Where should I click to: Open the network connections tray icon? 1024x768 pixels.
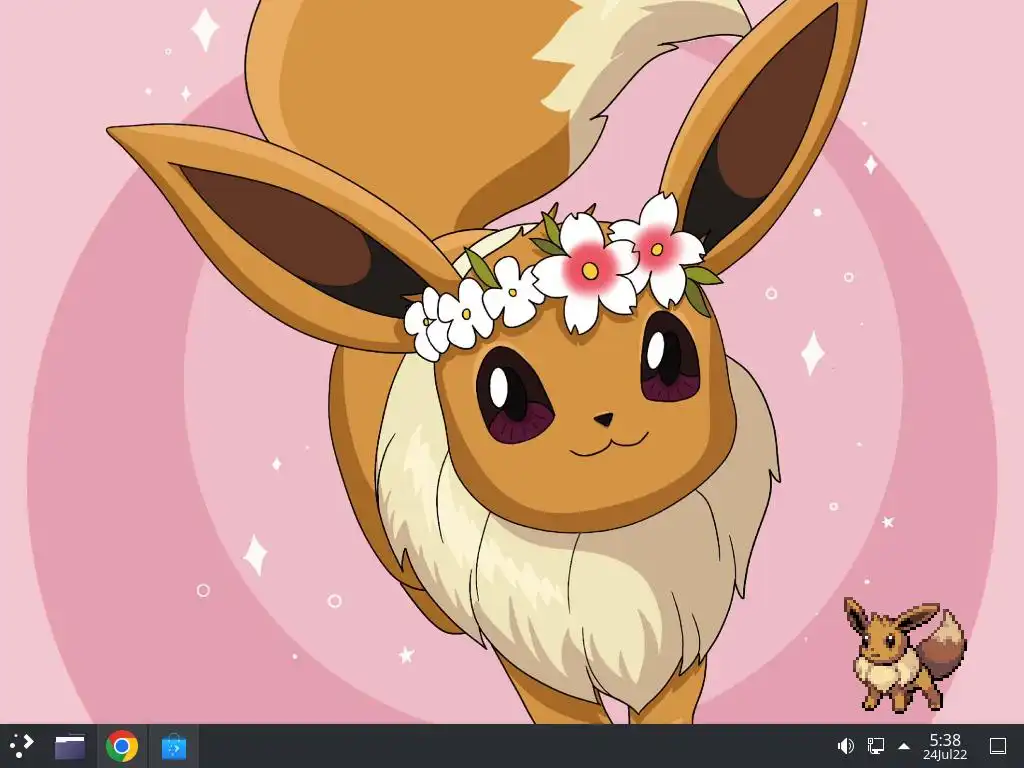tap(875, 746)
